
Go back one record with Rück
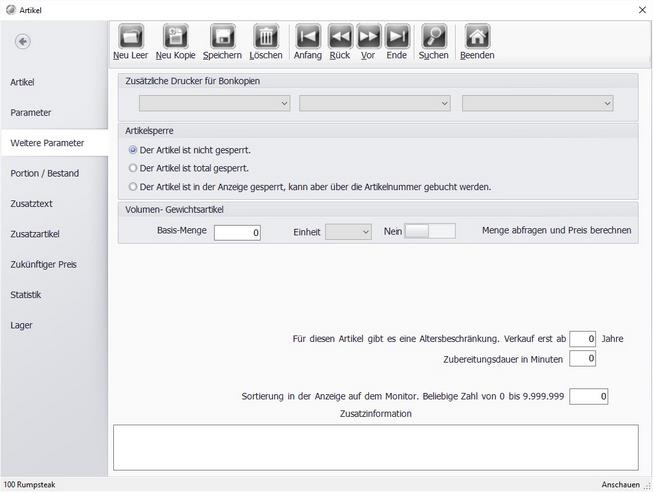tap(340, 37)
